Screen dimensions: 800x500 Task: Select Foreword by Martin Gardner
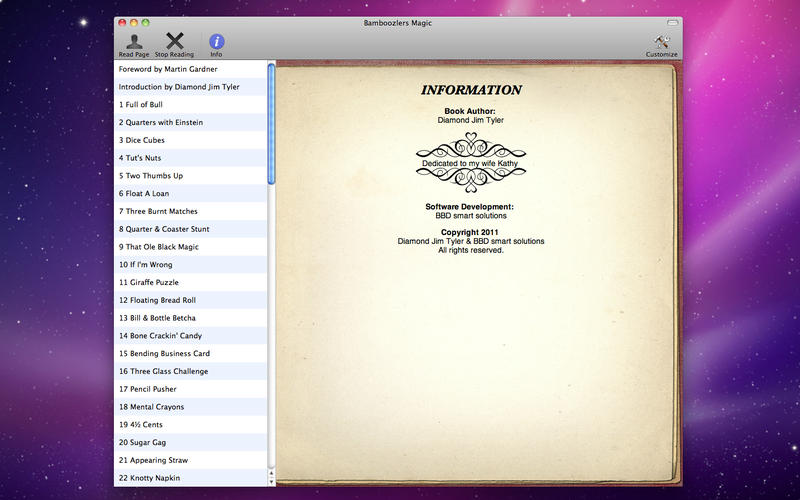(168, 69)
